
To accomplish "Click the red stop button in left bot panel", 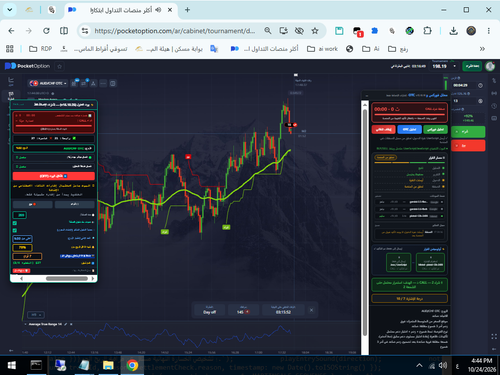I will click(54, 176).
